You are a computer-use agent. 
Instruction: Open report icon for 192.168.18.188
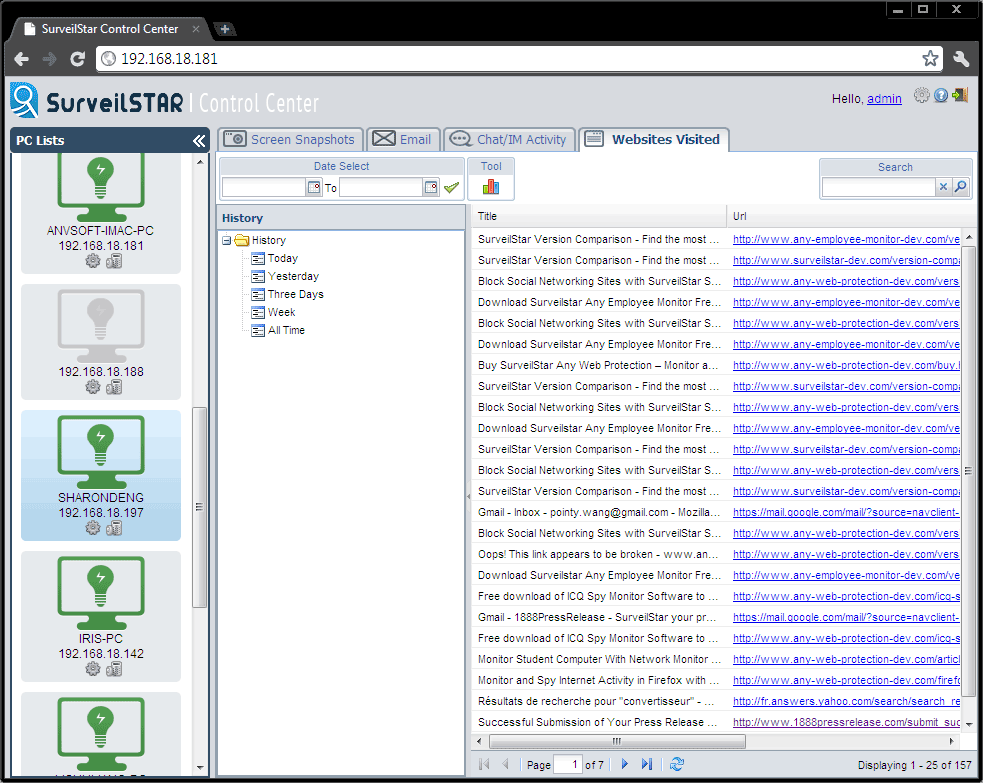click(x=114, y=387)
